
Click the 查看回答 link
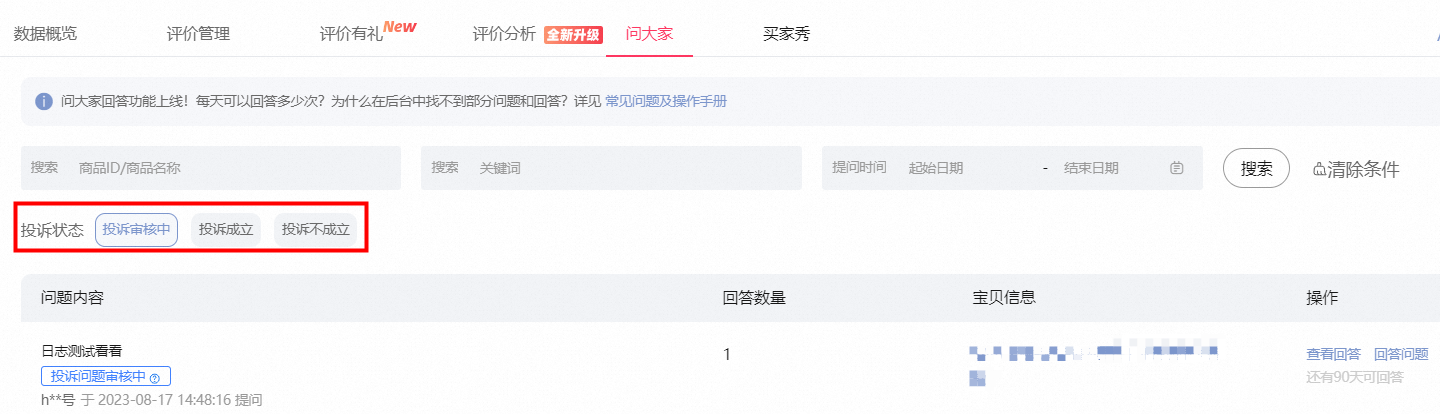point(1333,354)
